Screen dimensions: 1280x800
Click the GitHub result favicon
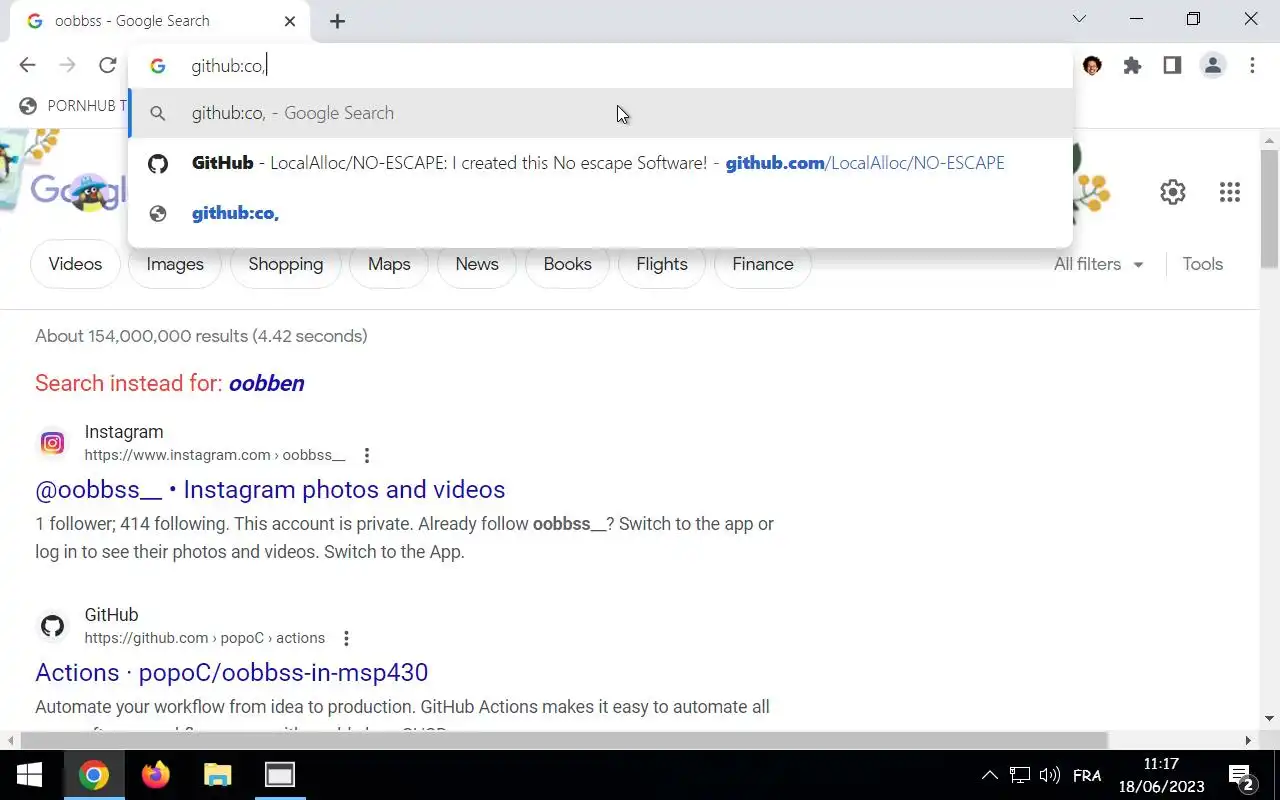point(53,626)
